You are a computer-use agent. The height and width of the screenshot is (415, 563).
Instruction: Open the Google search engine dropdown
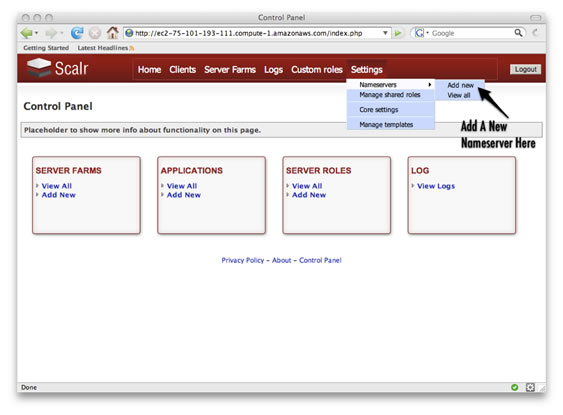[421, 33]
